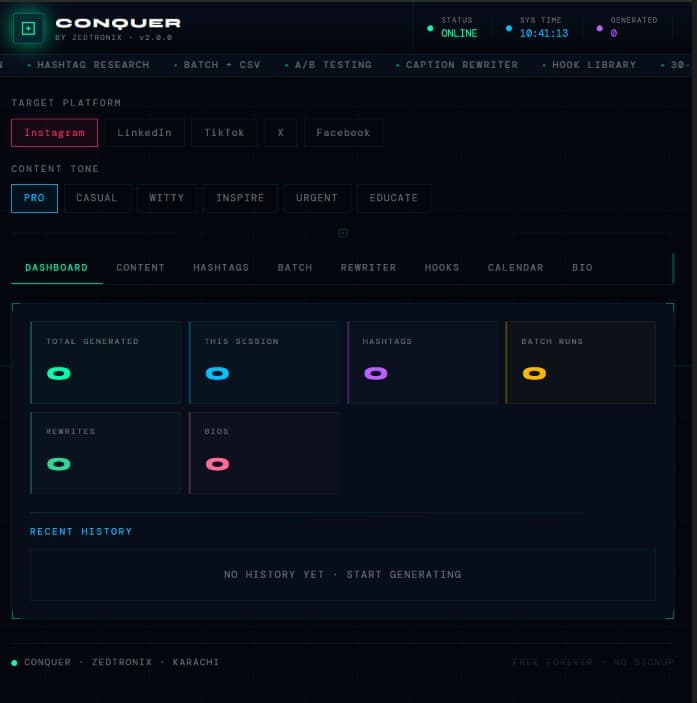Click the Conquer logo icon
697x703 pixels.
point(28,29)
